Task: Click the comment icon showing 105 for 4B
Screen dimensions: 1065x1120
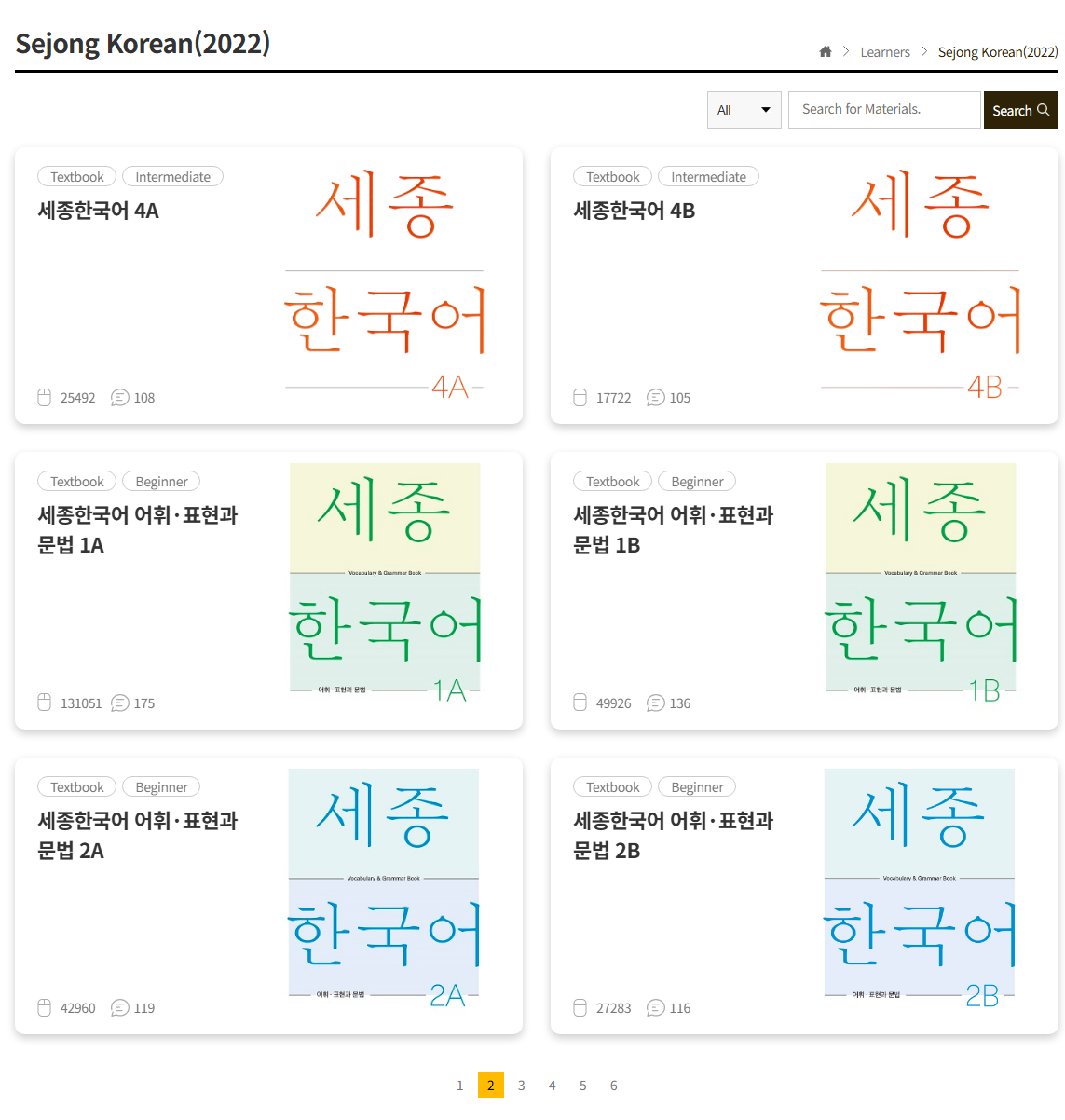Action: (x=655, y=398)
